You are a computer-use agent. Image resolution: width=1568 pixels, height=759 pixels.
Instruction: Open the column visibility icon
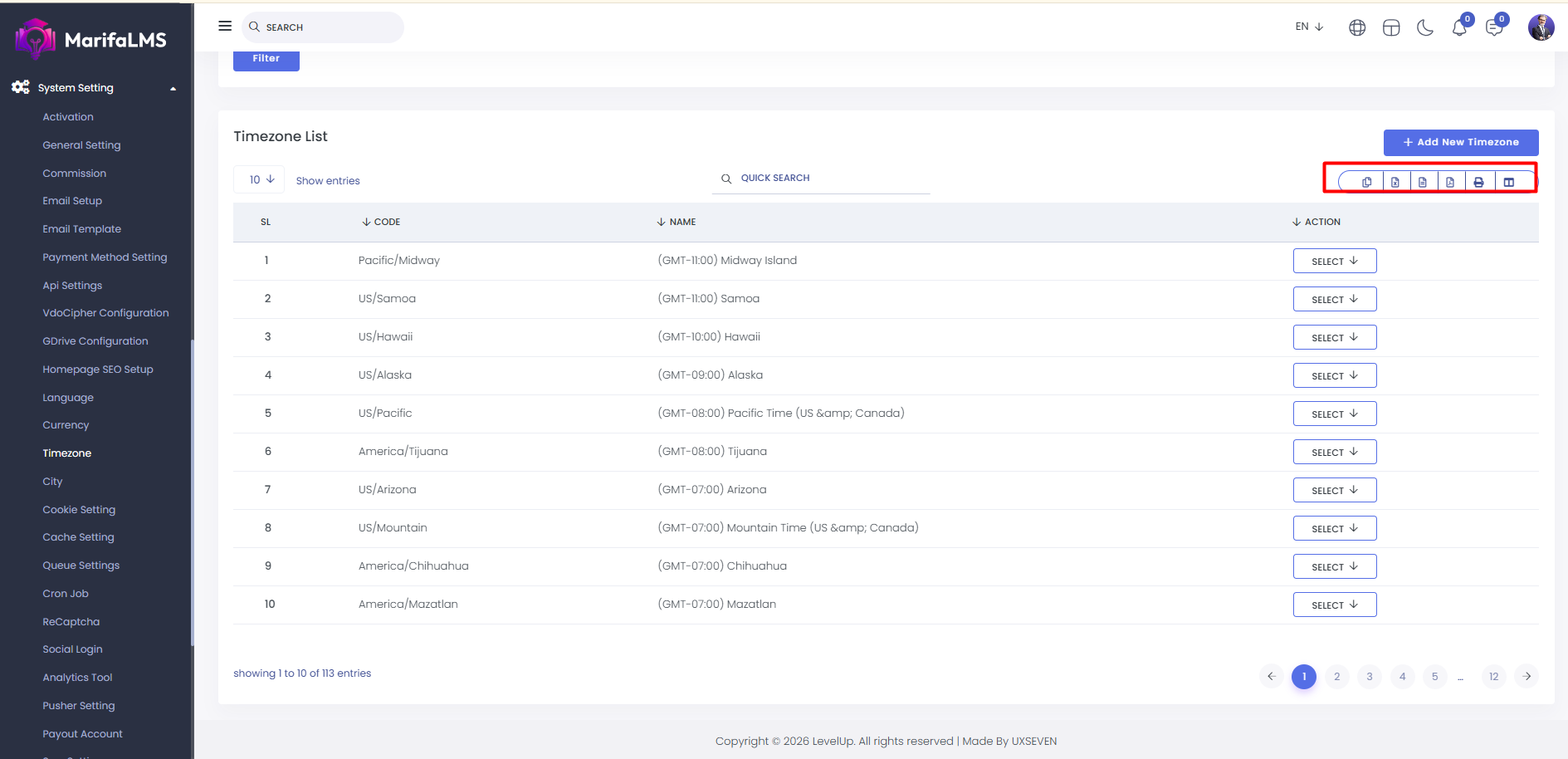(x=1509, y=182)
